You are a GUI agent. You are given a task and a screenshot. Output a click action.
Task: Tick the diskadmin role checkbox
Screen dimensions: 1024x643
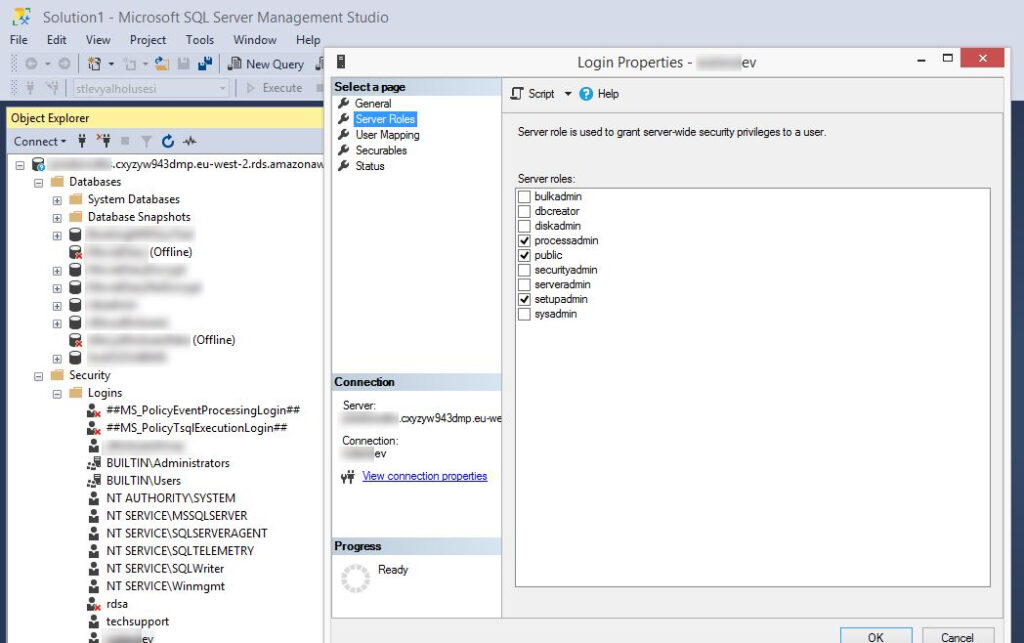coord(524,226)
